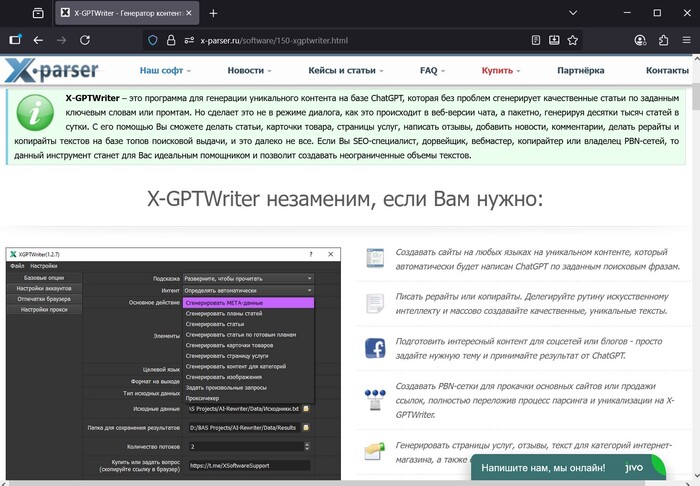Image resolution: width=700 pixels, height=486 pixels.
Task: Click the rewrite document feature icon
Action: pos(375,303)
